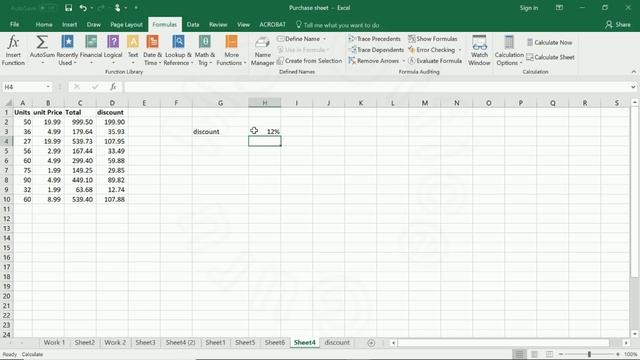Open the undo history dropdown

tap(92, 8)
